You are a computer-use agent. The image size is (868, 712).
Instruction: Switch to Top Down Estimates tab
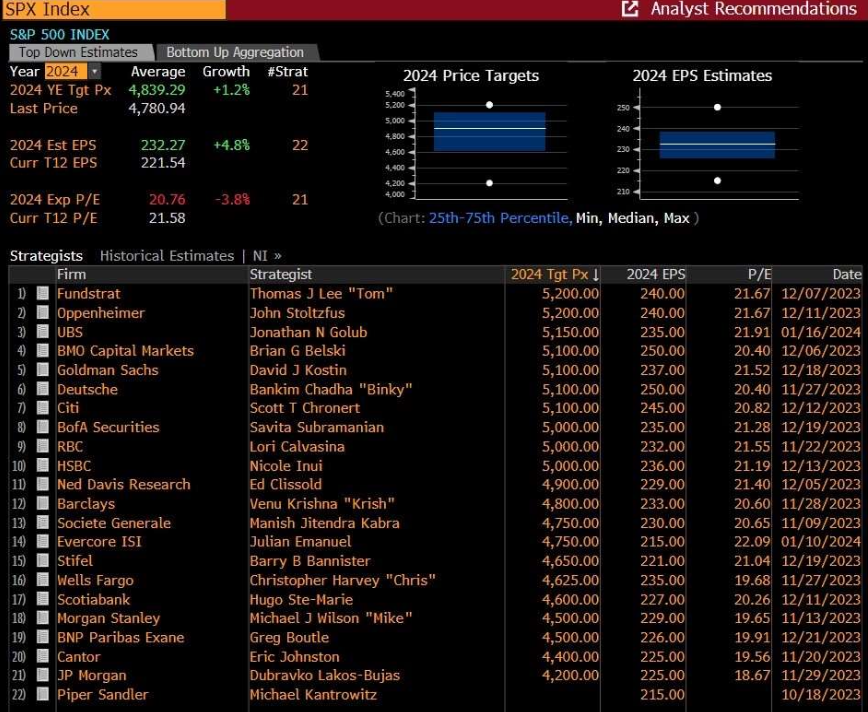pyautogui.click(x=81, y=52)
